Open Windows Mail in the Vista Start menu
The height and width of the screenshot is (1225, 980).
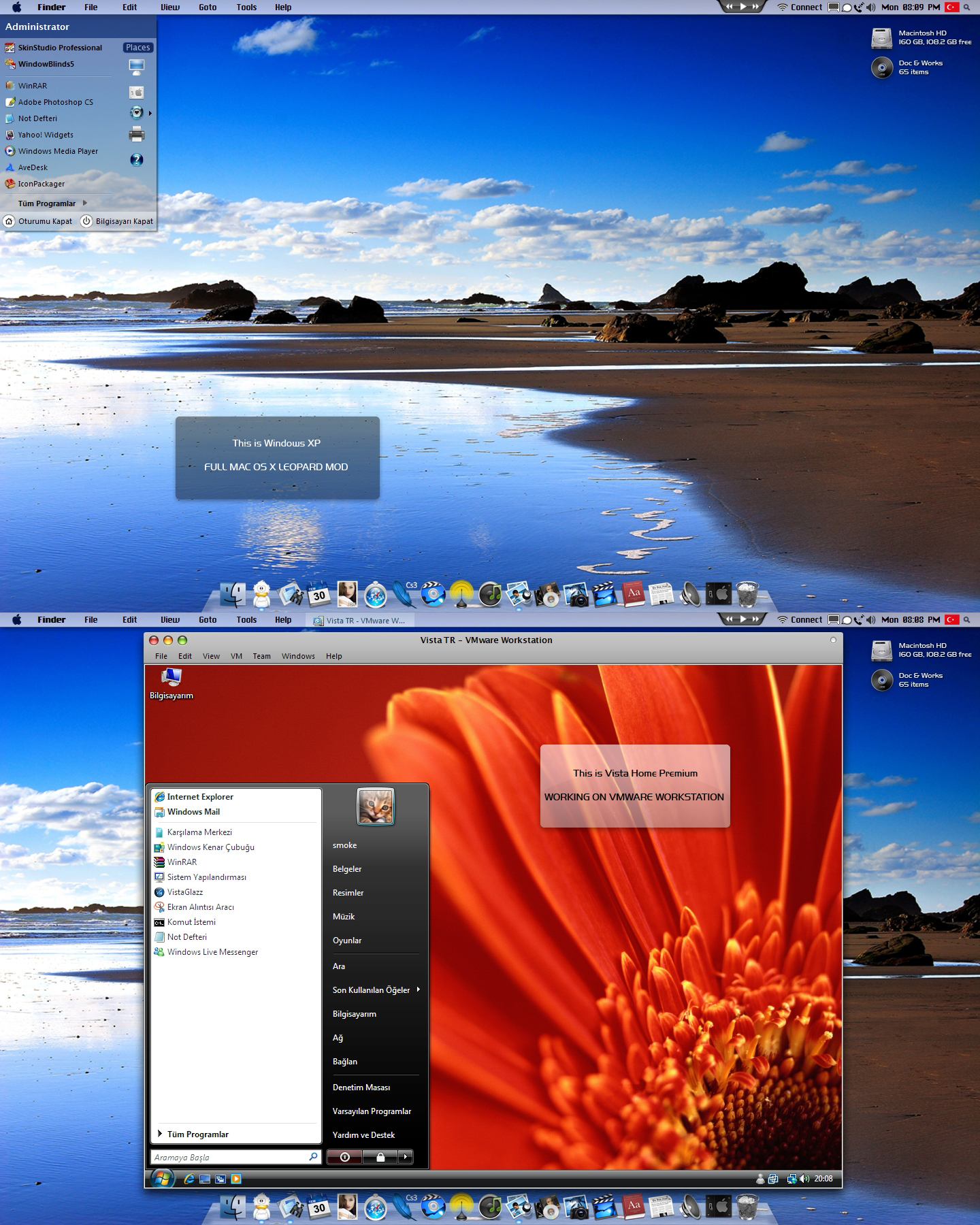pyautogui.click(x=187, y=811)
